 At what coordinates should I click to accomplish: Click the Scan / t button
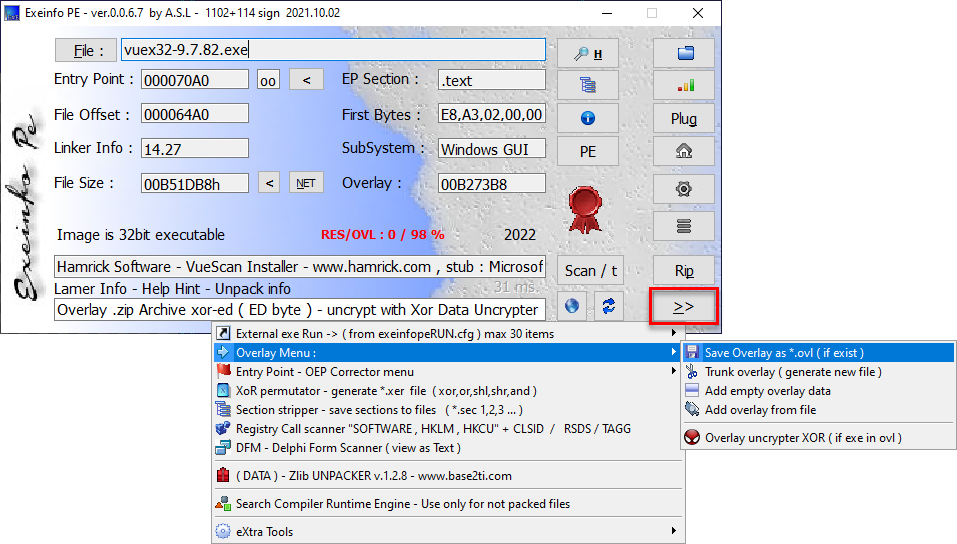590,270
